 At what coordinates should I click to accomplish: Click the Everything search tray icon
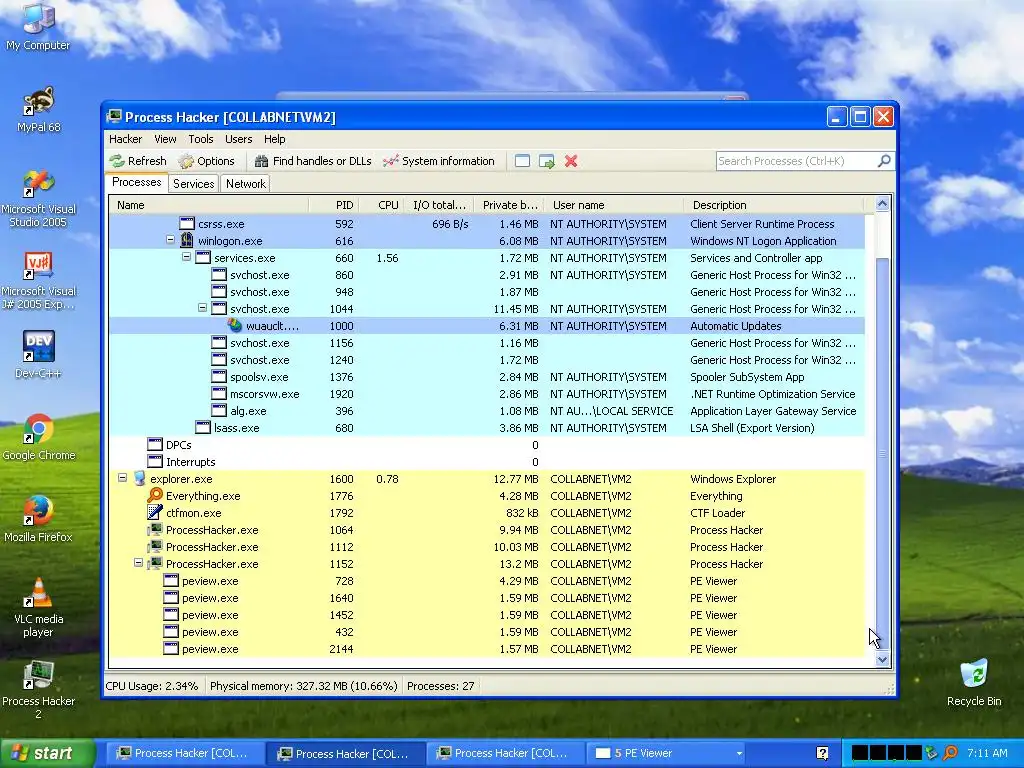[950, 753]
